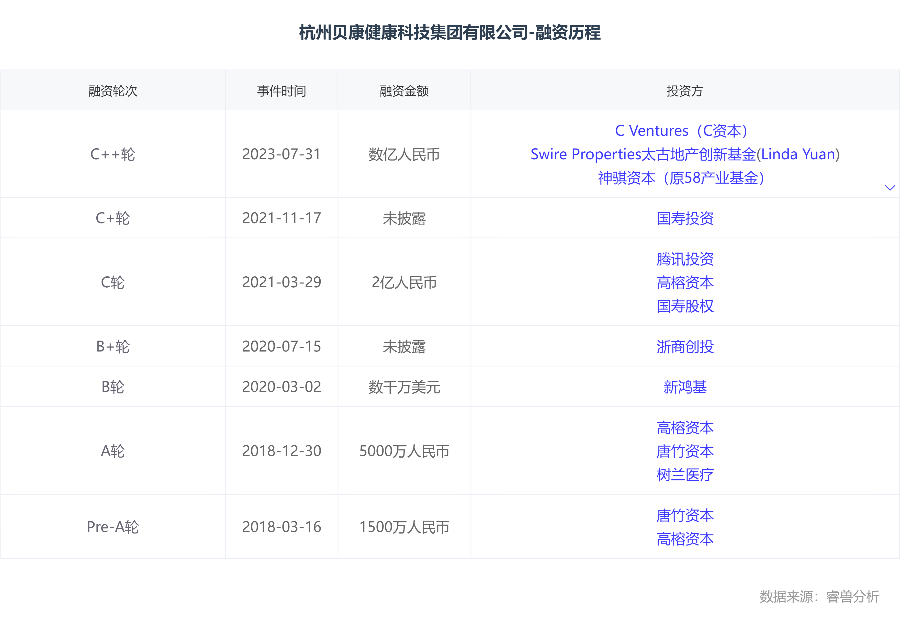Open the 树兰医疗 investor link

685,474
